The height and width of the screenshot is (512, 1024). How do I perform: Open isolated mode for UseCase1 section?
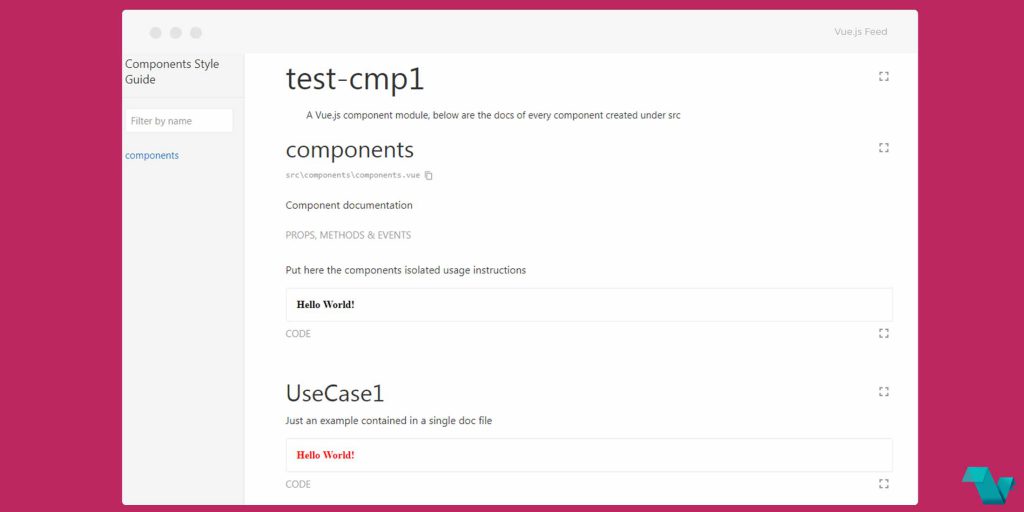pos(884,392)
